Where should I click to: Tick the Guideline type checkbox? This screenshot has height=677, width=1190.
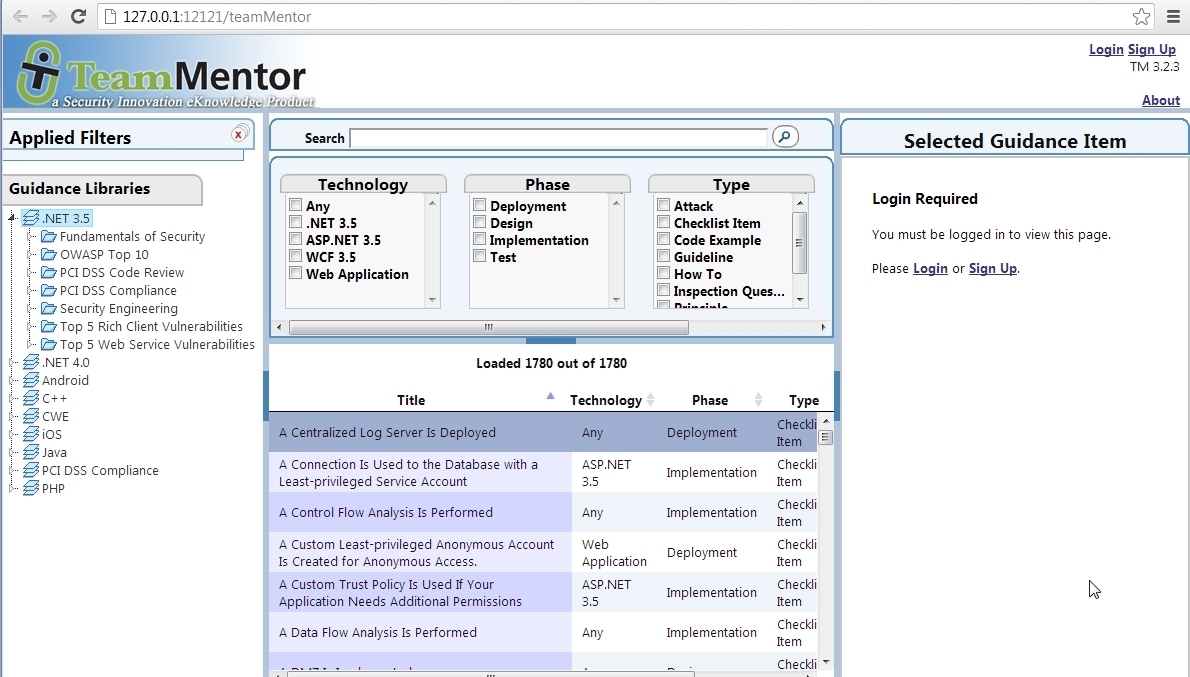click(x=664, y=257)
